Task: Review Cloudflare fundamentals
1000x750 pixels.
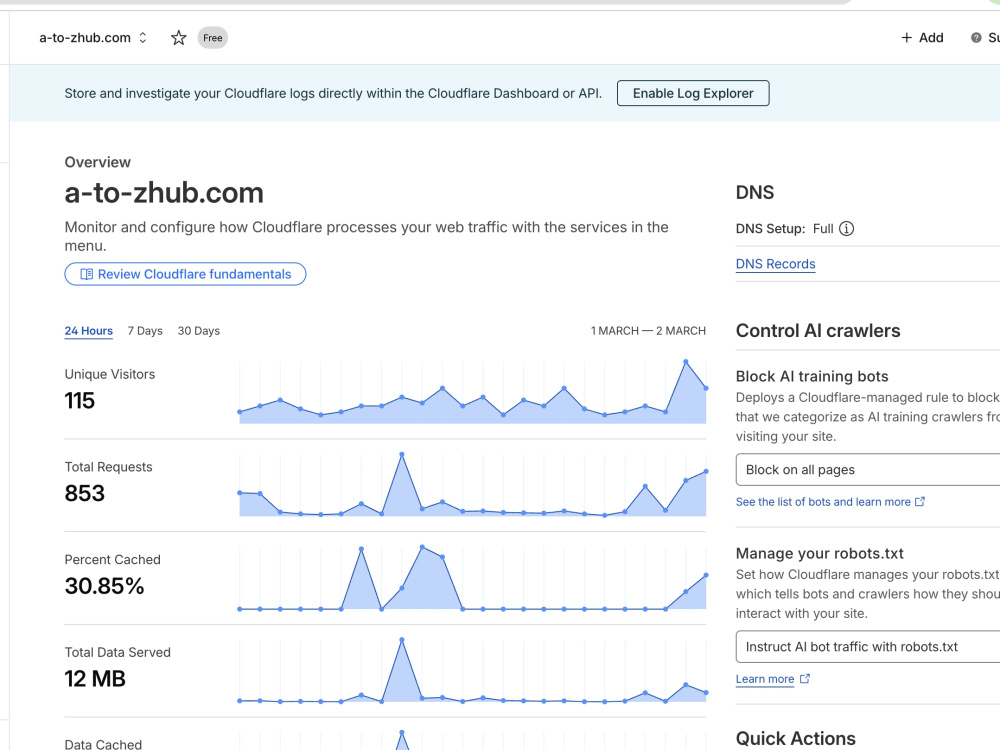Action: pos(185,274)
